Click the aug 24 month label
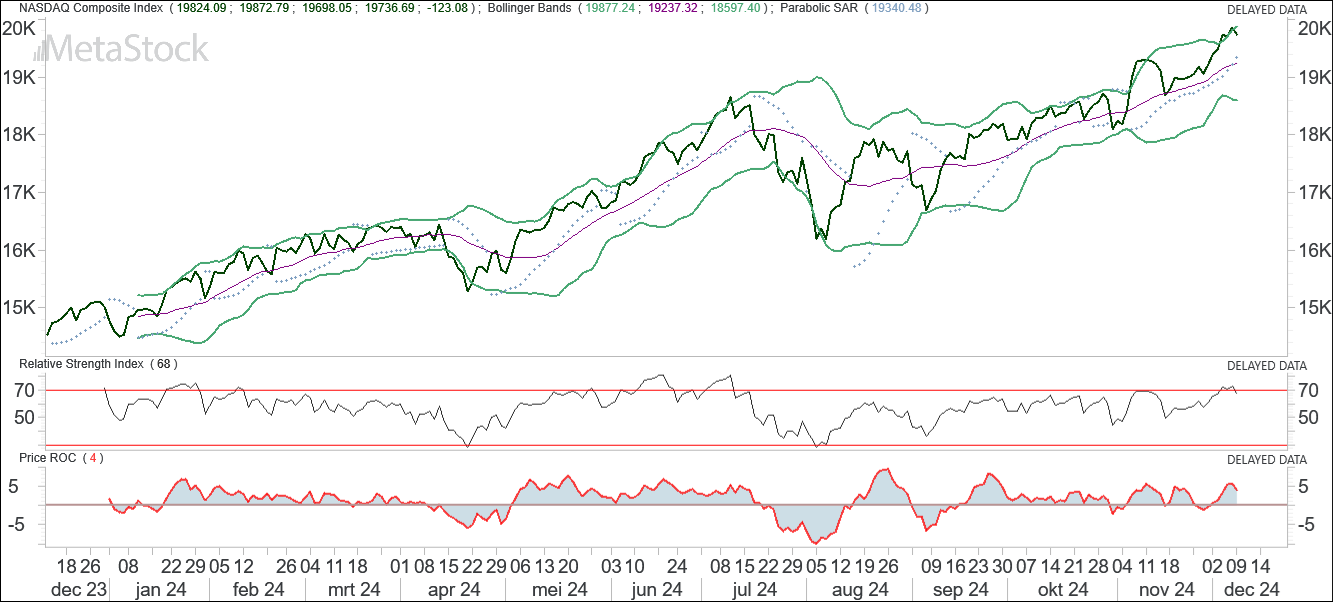The width and height of the screenshot is (1333, 602). (860, 589)
